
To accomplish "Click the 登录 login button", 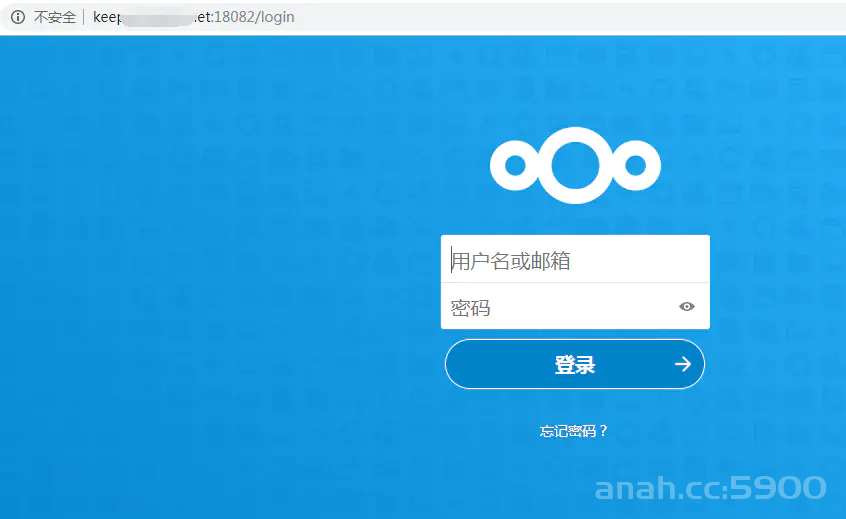I will [x=575, y=364].
